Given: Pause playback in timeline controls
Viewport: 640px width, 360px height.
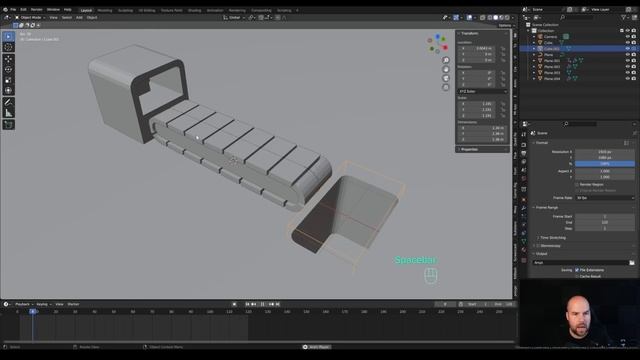Looking at the screenshot, I should [262, 304].
